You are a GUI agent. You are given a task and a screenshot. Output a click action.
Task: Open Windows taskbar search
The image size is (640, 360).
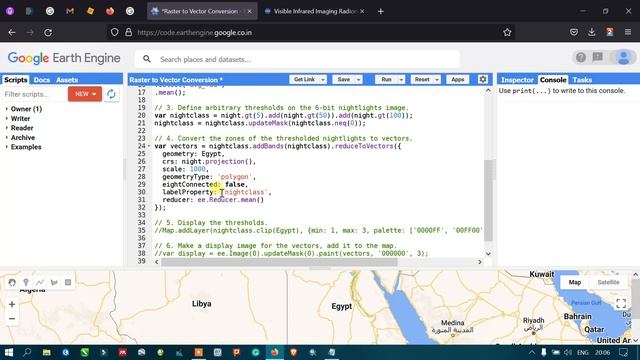[27, 352]
